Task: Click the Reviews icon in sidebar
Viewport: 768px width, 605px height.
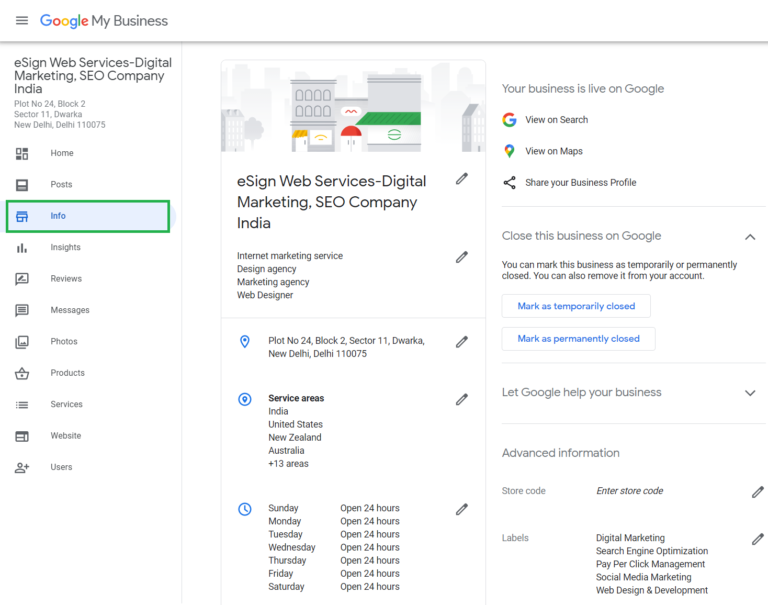Action: tap(22, 279)
